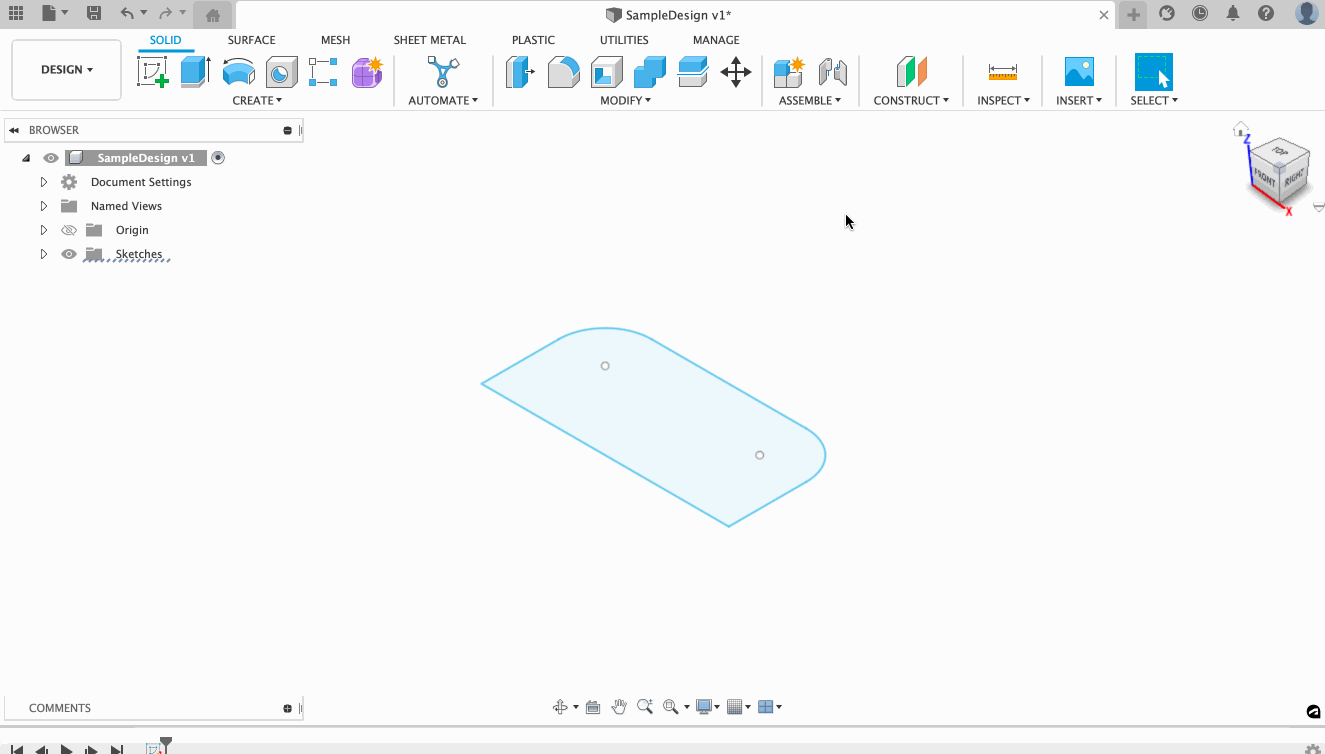
Task: Toggle visibility of SampleDesign v1 component
Action: click(x=51, y=158)
